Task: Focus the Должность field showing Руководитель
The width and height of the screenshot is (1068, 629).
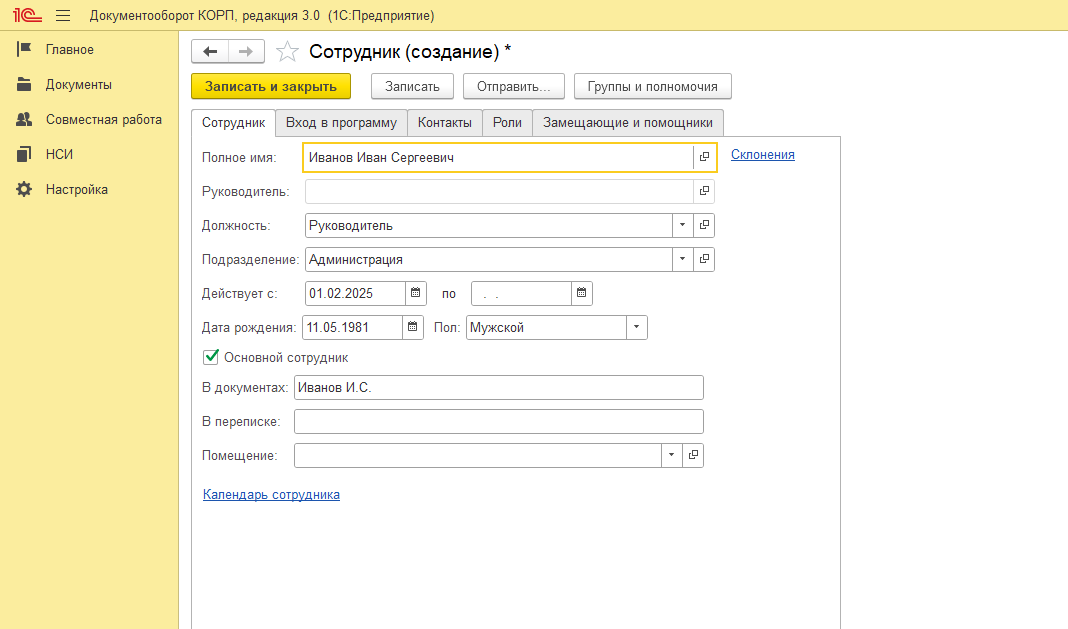Action: pyautogui.click(x=489, y=225)
